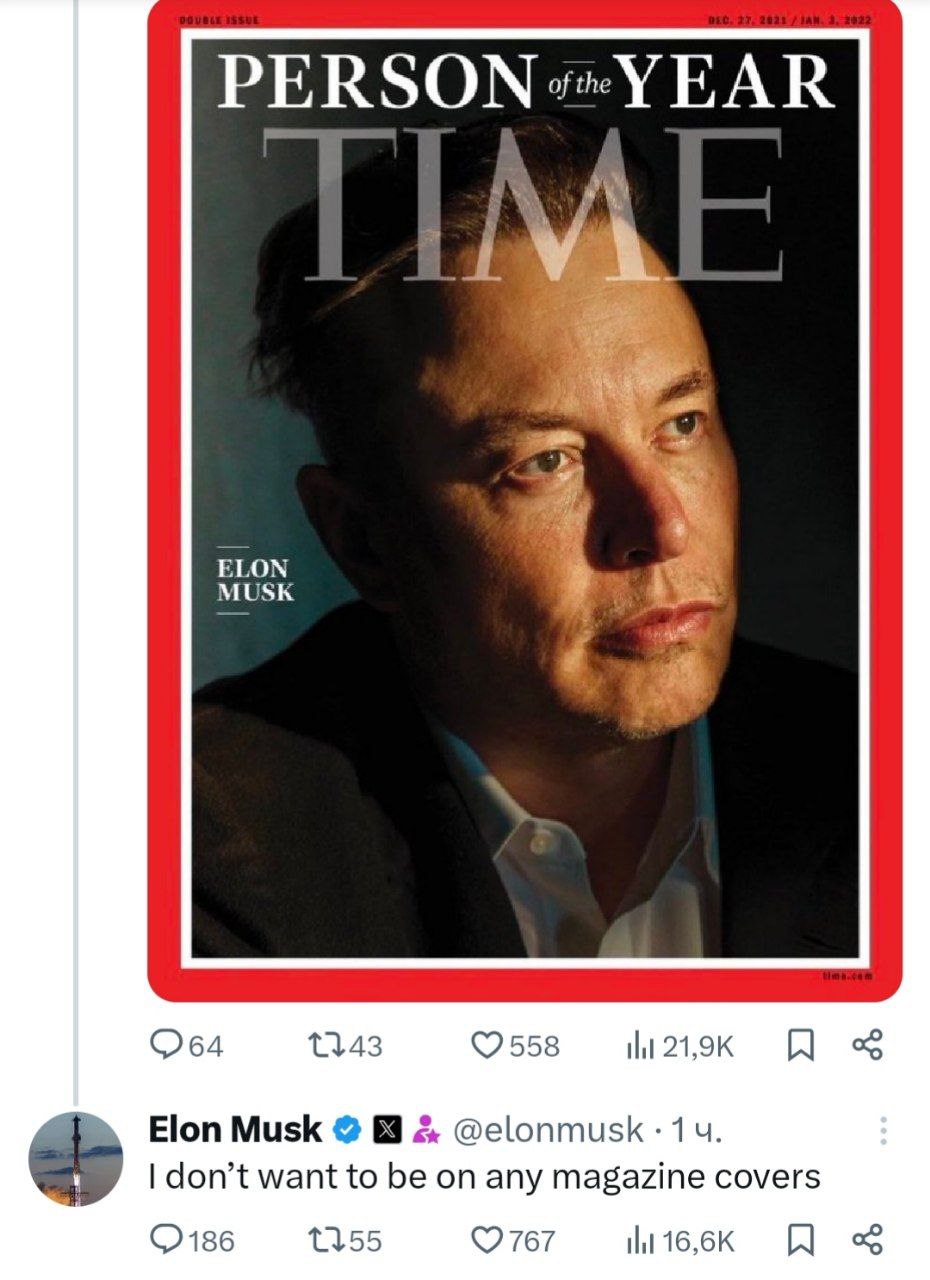View analytics showing 16,6K views

coord(679,1241)
